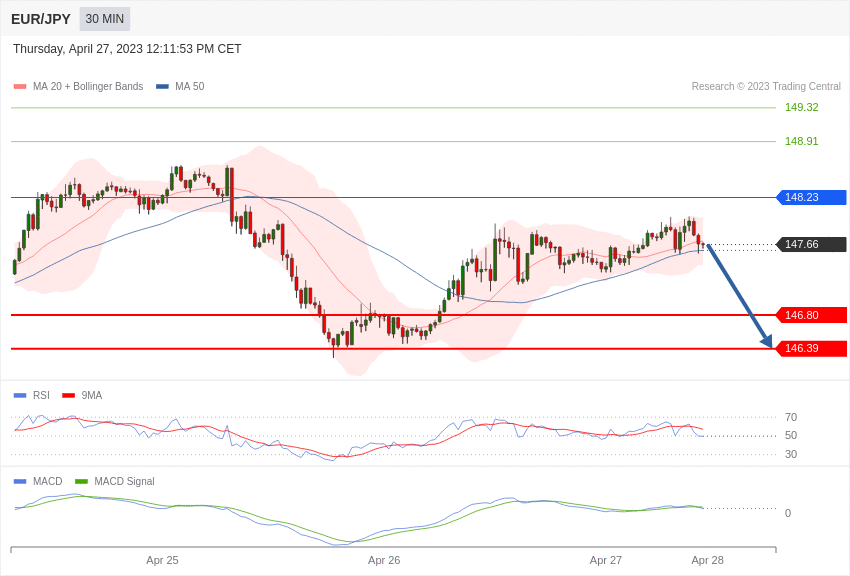
Task: Click the RSI 70 axis value
Action: coord(791,417)
